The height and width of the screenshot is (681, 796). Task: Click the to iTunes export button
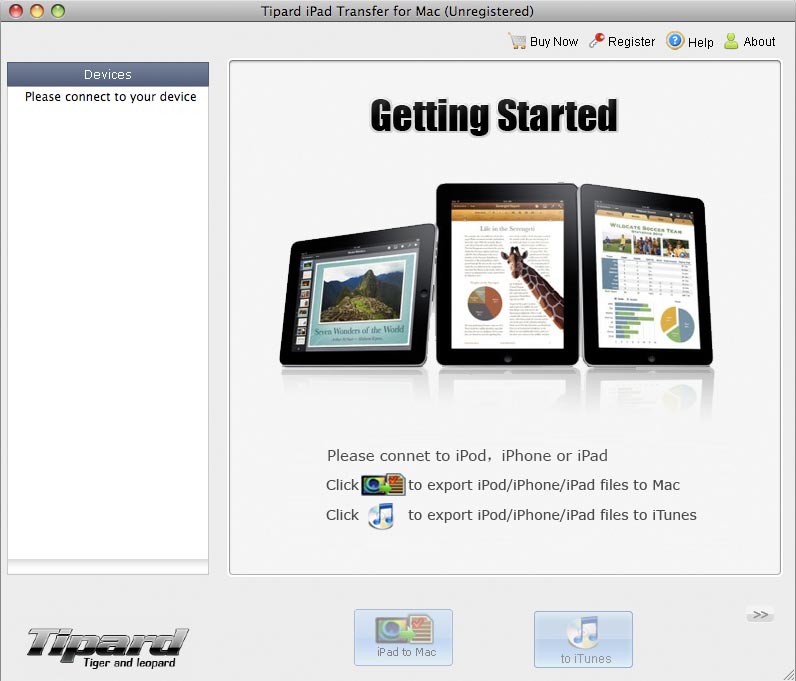coord(583,639)
